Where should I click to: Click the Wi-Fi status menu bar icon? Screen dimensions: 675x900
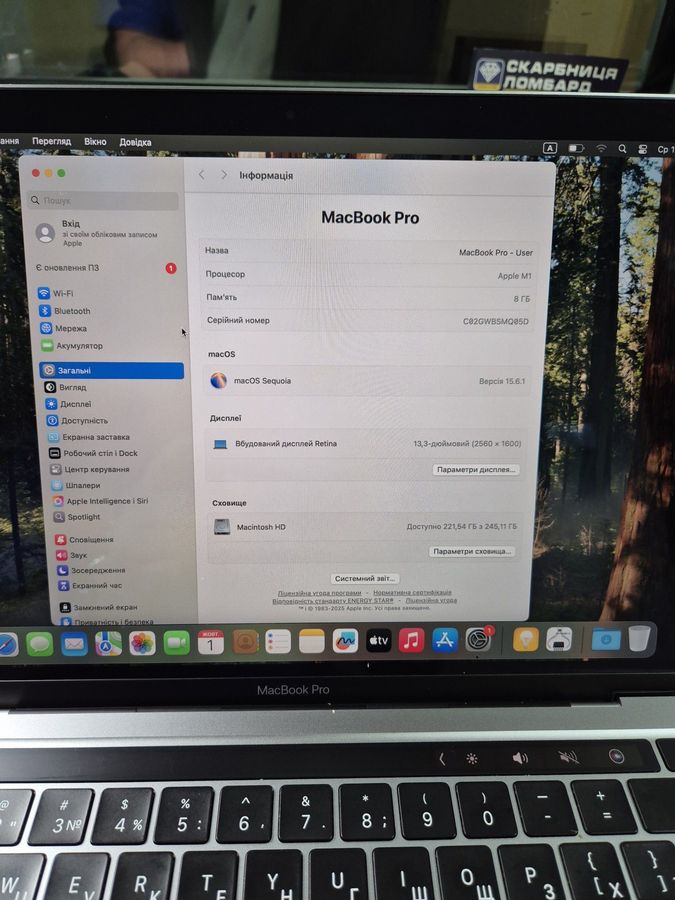click(x=601, y=148)
